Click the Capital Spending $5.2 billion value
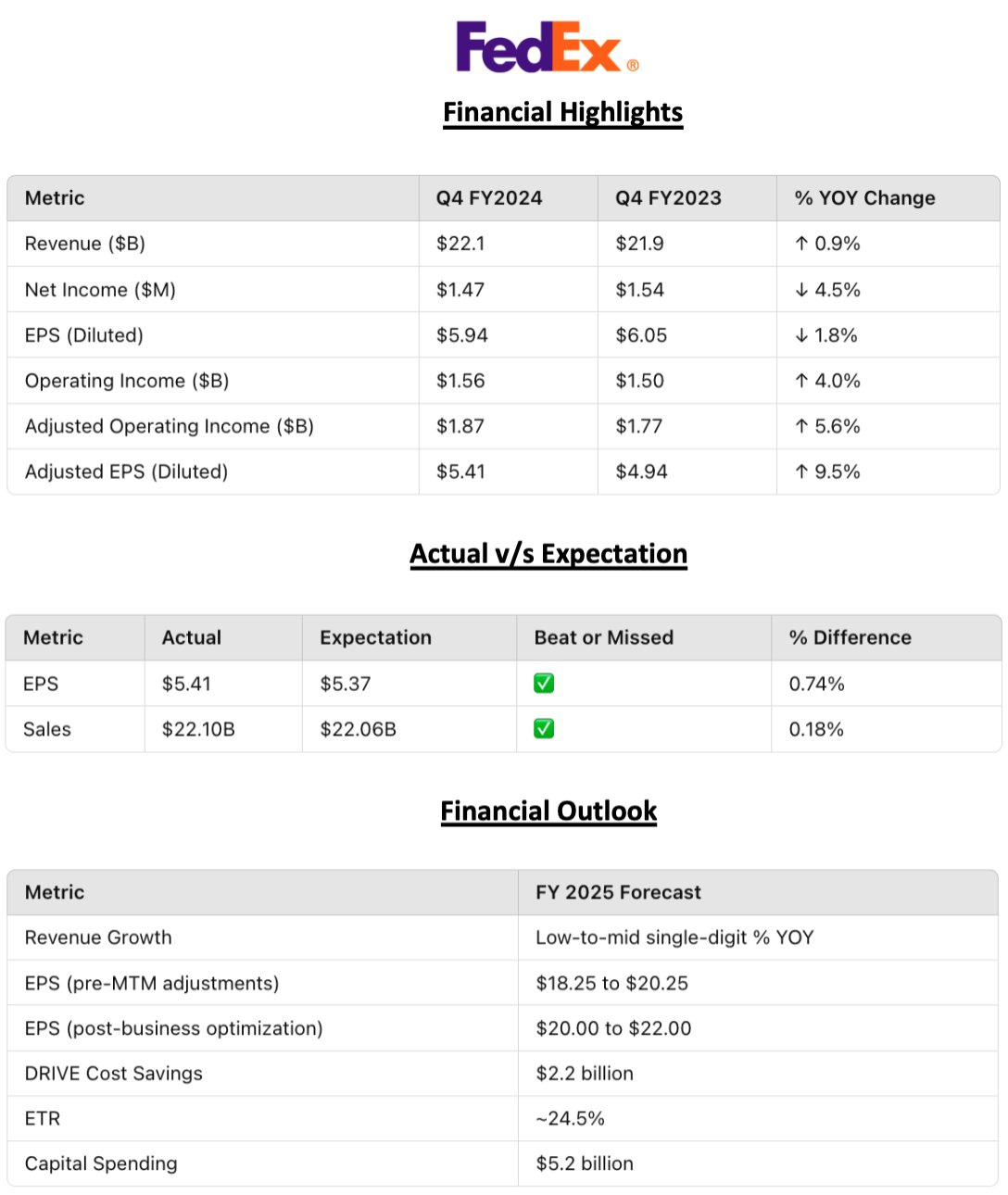Image resolution: width=1008 pixels, height=1195 pixels. pos(585,1164)
